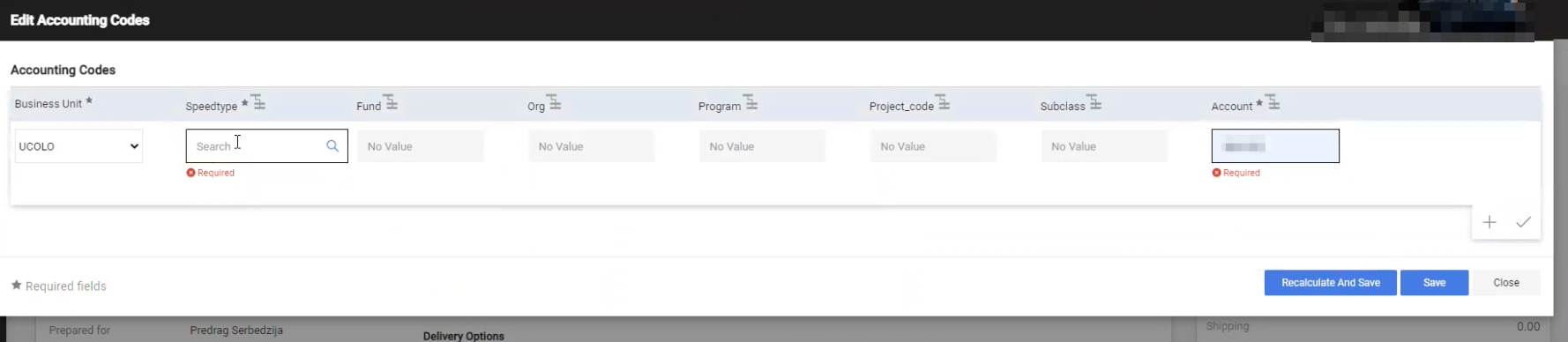Confirm the row with the checkmark icon
Viewport: 1568px width, 342px height.
tap(1523, 222)
